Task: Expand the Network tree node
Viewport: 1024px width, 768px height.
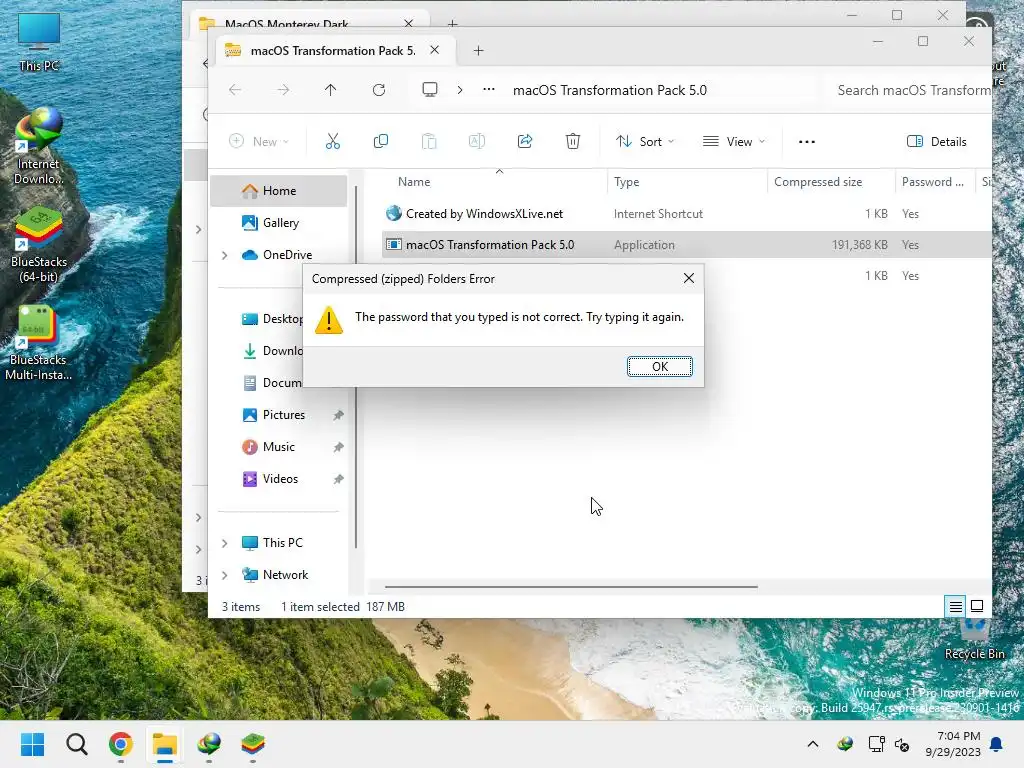Action: (x=225, y=575)
